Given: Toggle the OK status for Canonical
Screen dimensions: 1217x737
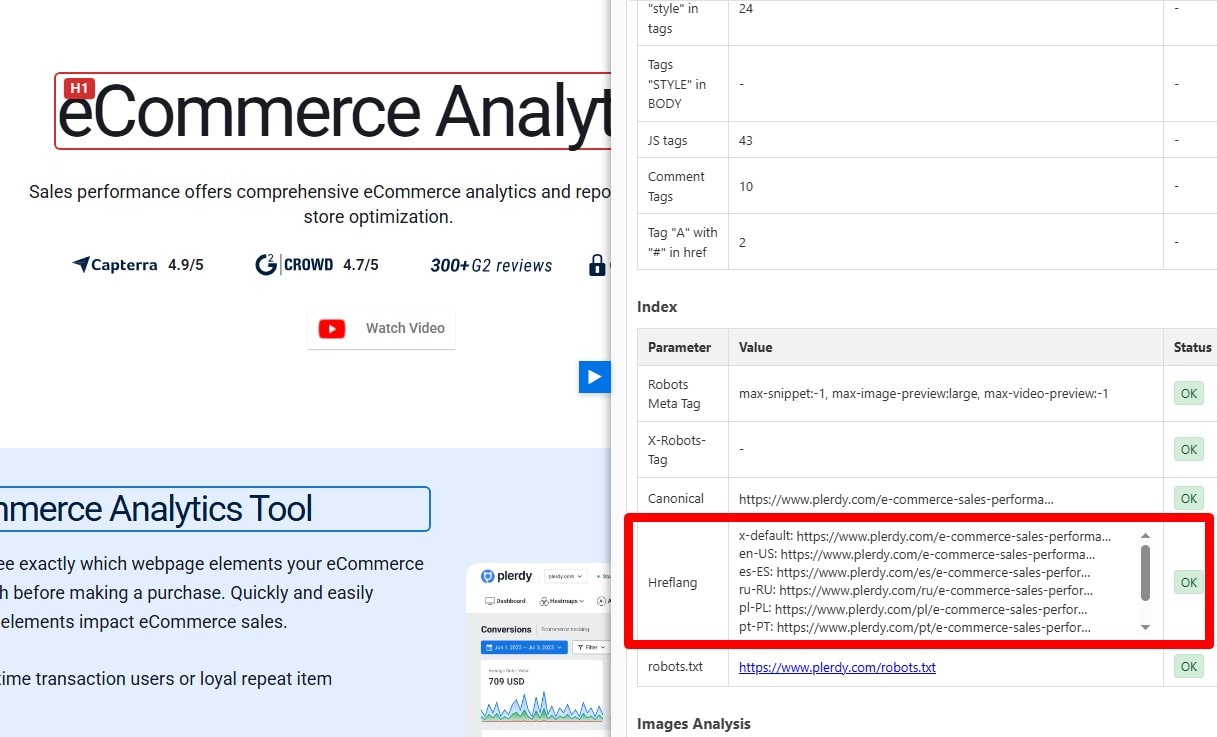Looking at the screenshot, I should tap(1188, 498).
